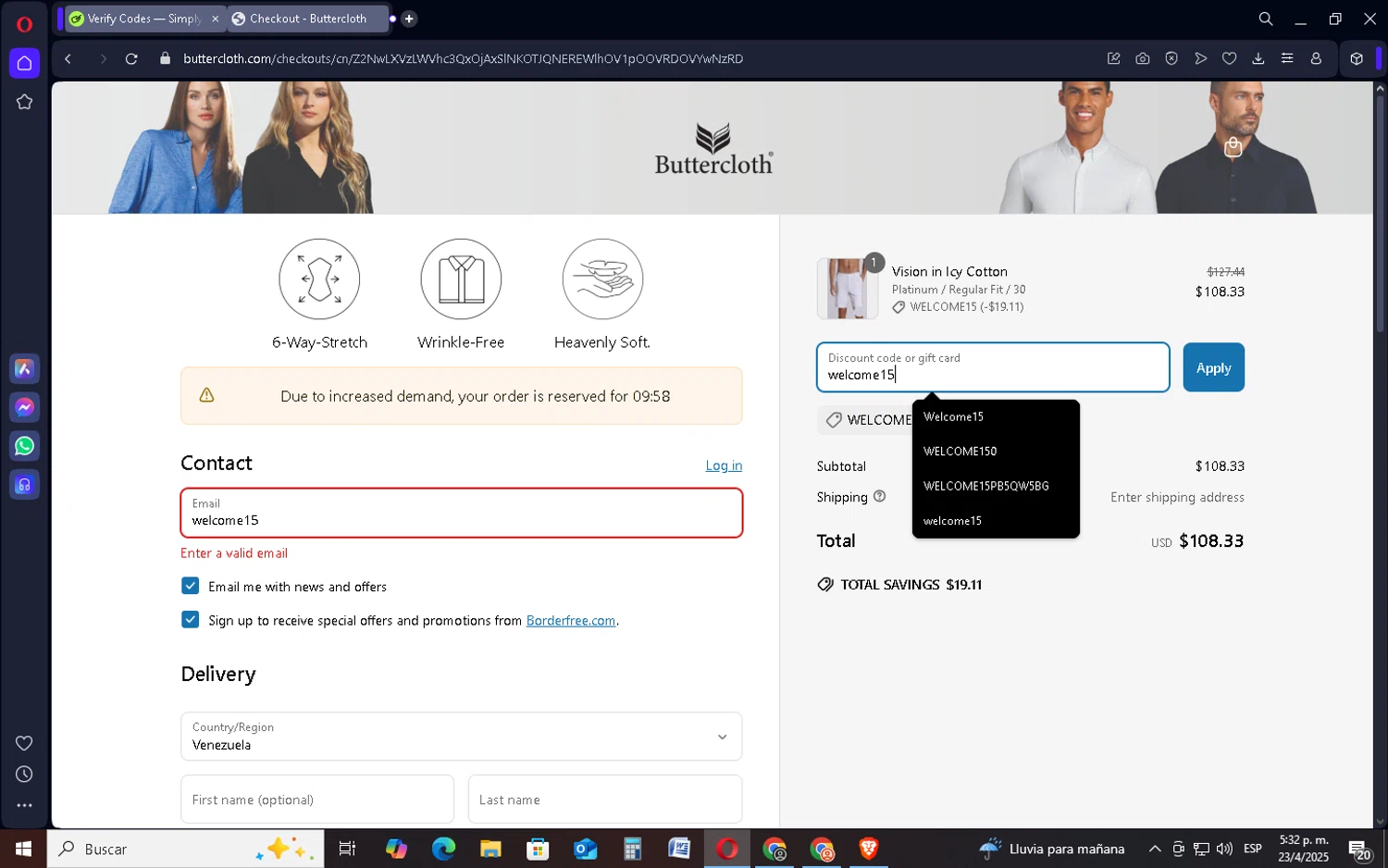Open a new tab with the plus button
Image resolution: width=1388 pixels, height=868 pixels.
coord(409,19)
